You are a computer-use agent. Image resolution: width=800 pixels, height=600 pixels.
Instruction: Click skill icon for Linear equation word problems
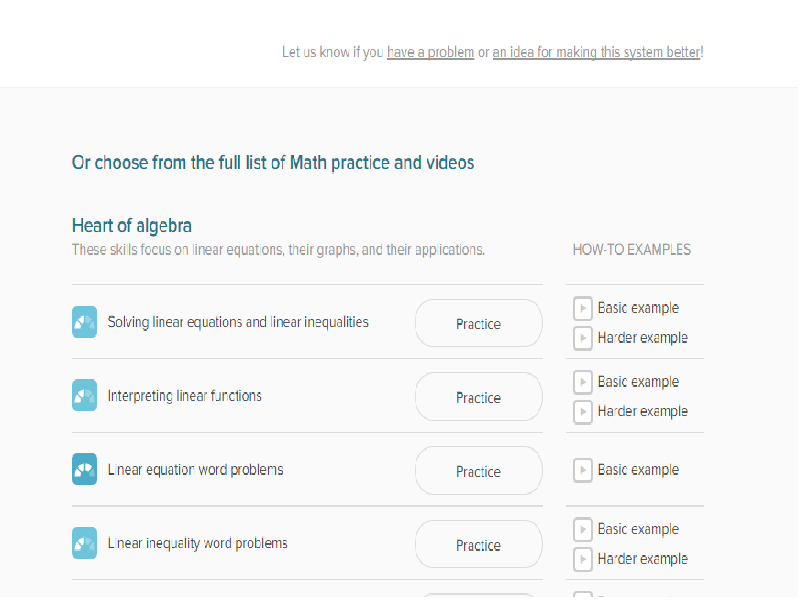click(x=84, y=469)
